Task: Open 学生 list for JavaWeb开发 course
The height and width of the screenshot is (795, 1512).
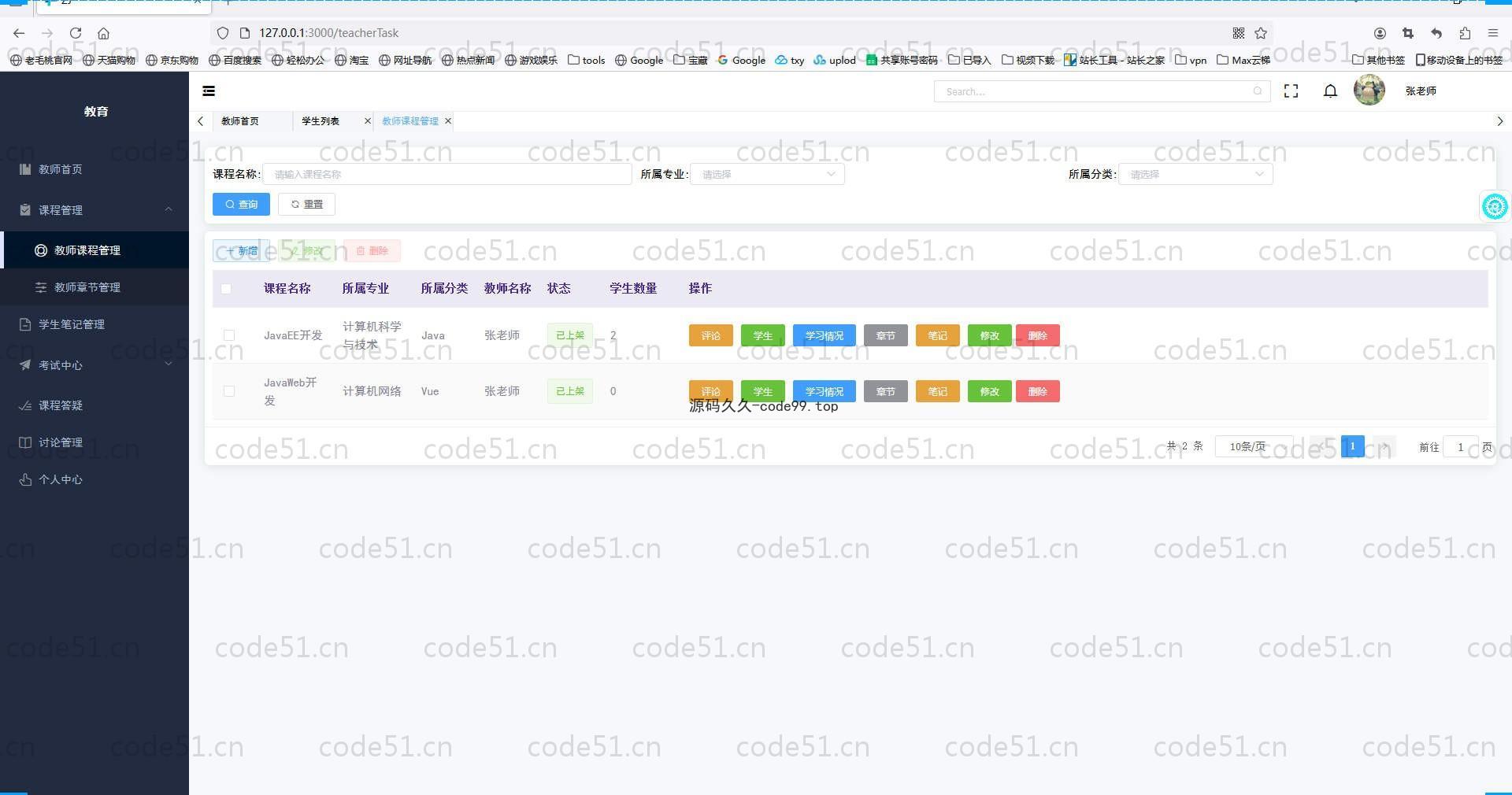Action: coord(762,391)
